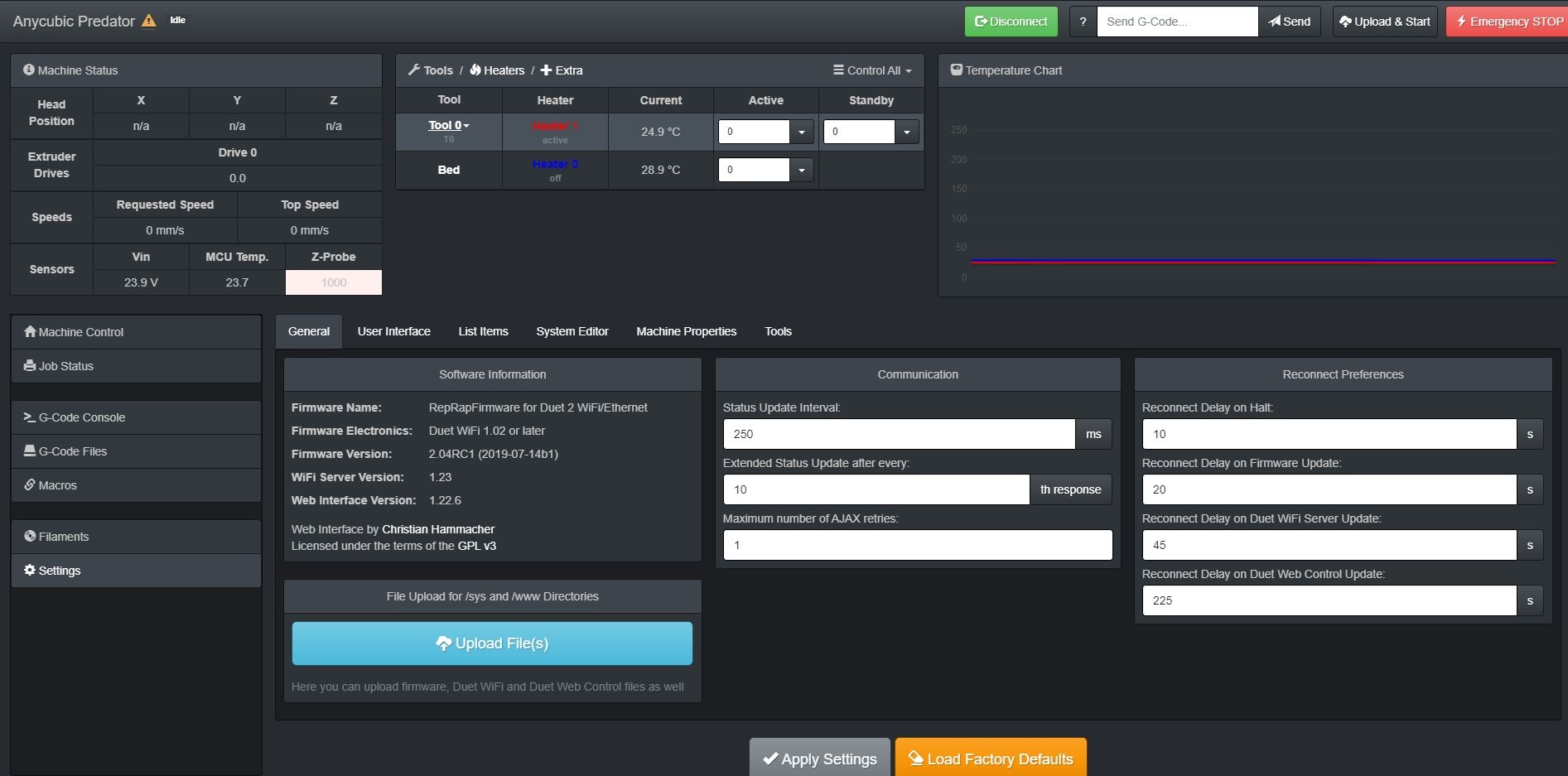Expand Tool 0 standby temperature dropdown arrow
The height and width of the screenshot is (776, 1568).
click(907, 132)
